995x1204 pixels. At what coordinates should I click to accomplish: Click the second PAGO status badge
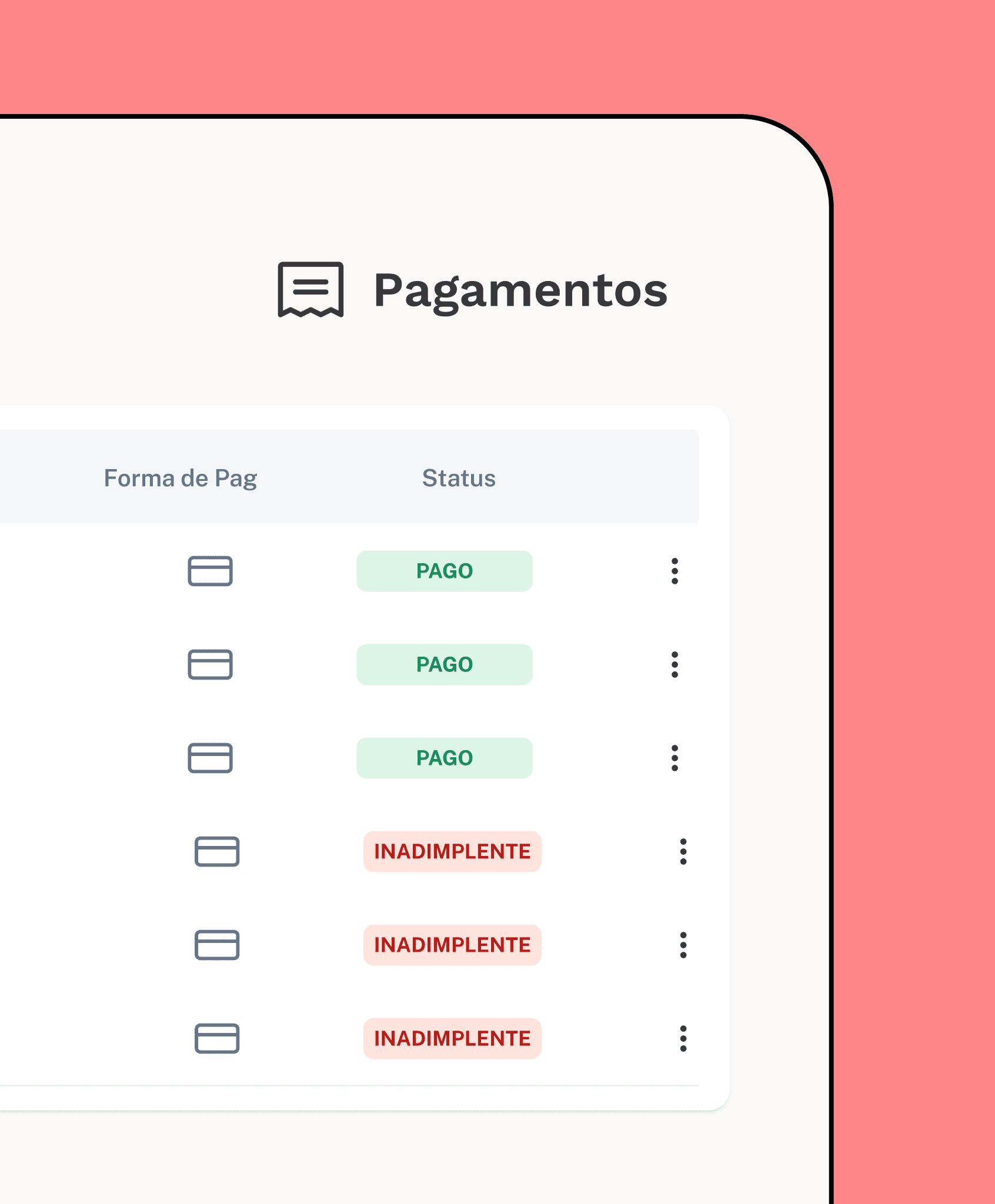point(444,664)
